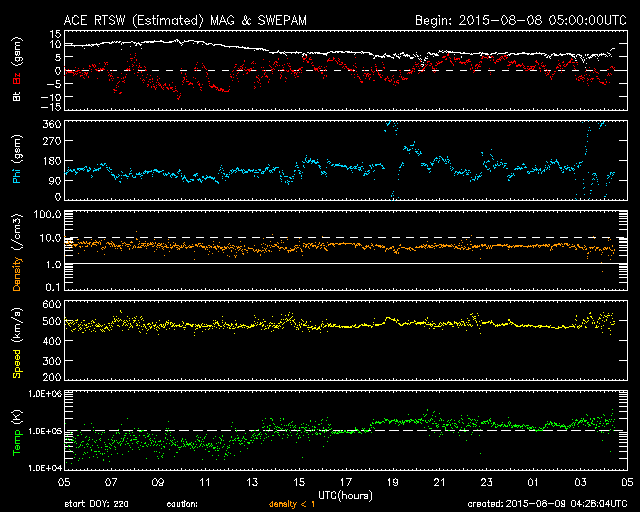
Task: Select hour 21 on the time axis
Action: click(x=439, y=482)
